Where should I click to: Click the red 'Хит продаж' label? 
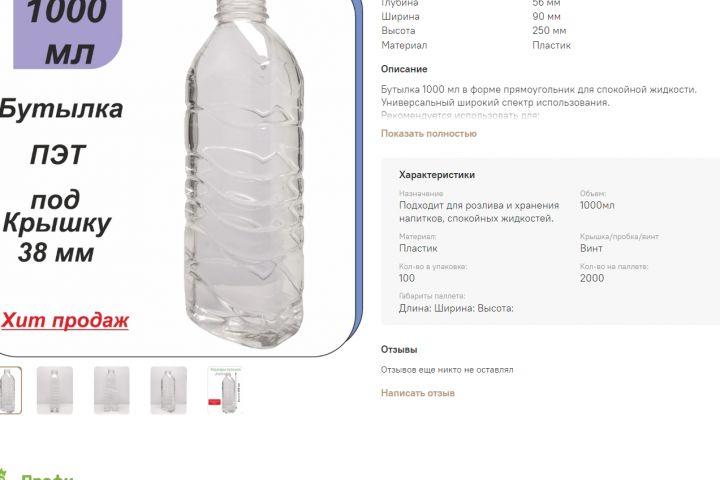click(x=65, y=321)
